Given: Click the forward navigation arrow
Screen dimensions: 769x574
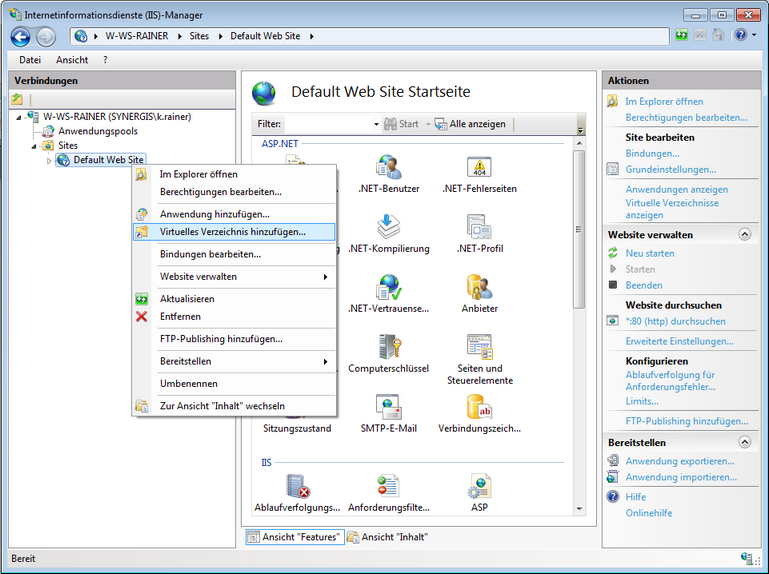Looking at the screenshot, I should [46, 37].
